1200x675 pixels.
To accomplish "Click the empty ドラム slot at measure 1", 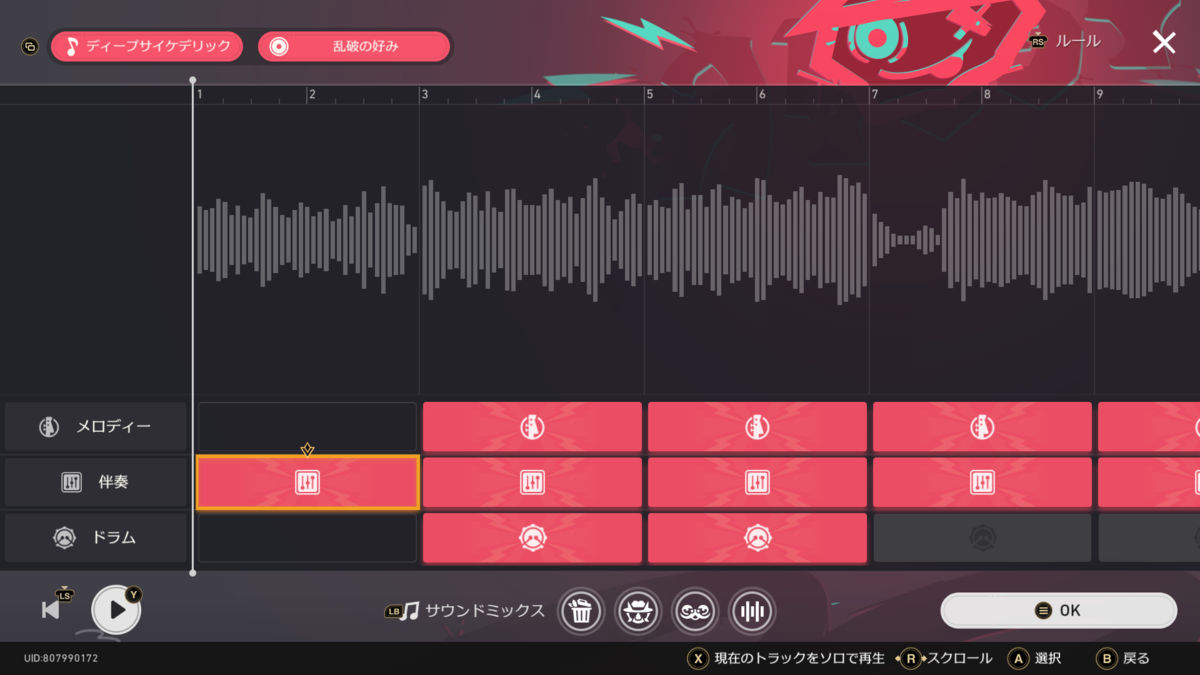I will point(307,538).
